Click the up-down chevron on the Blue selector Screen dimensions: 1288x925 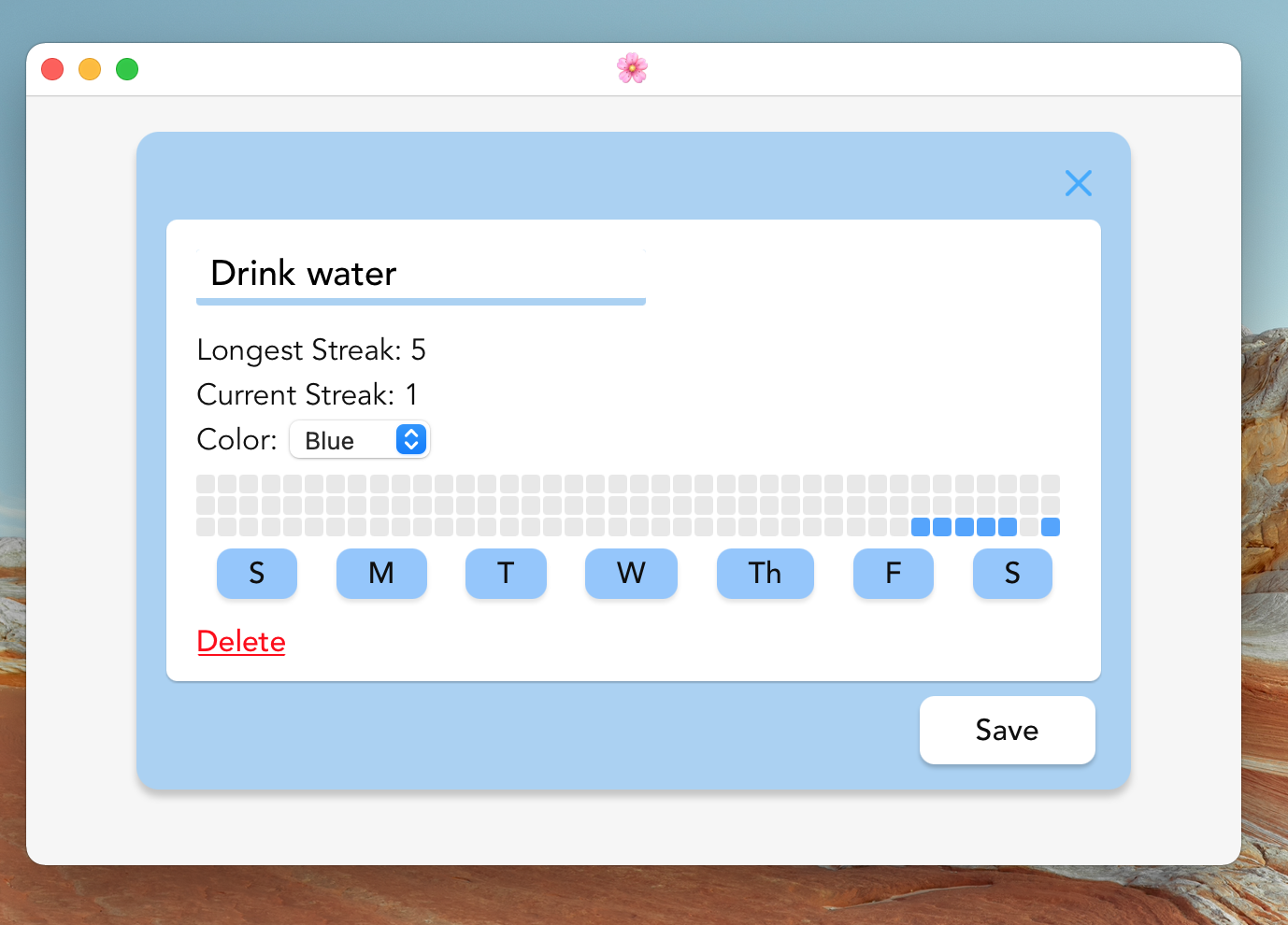point(409,439)
